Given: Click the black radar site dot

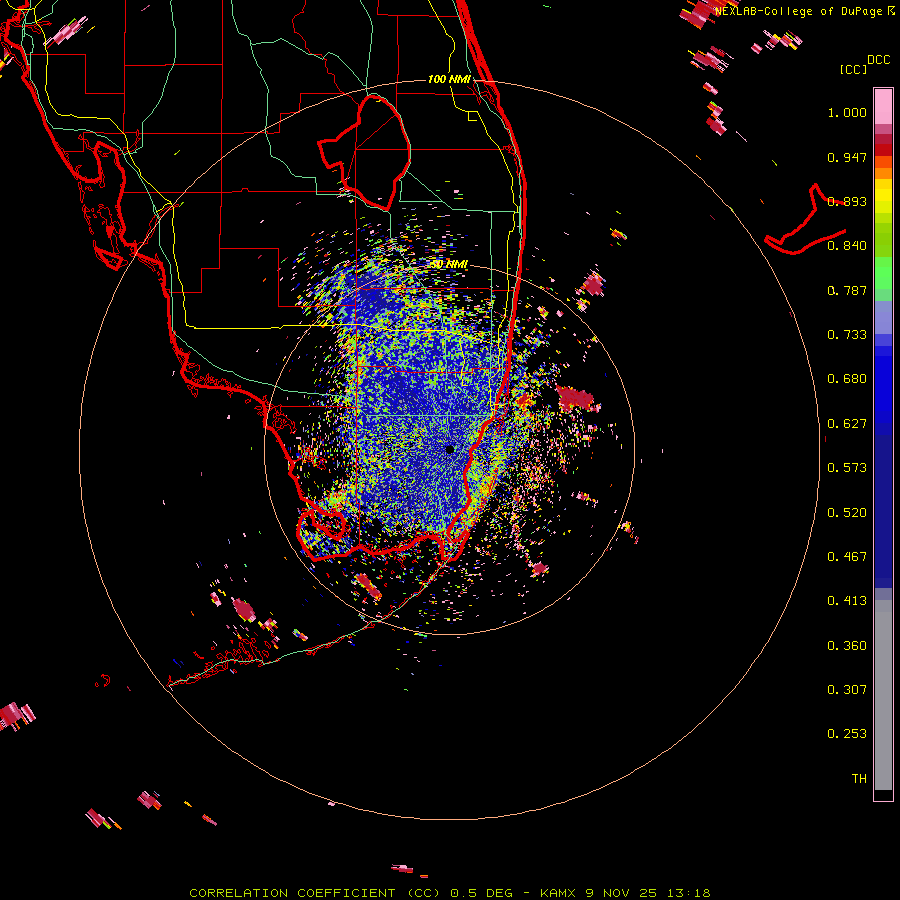Looking at the screenshot, I should pyautogui.click(x=449, y=449).
